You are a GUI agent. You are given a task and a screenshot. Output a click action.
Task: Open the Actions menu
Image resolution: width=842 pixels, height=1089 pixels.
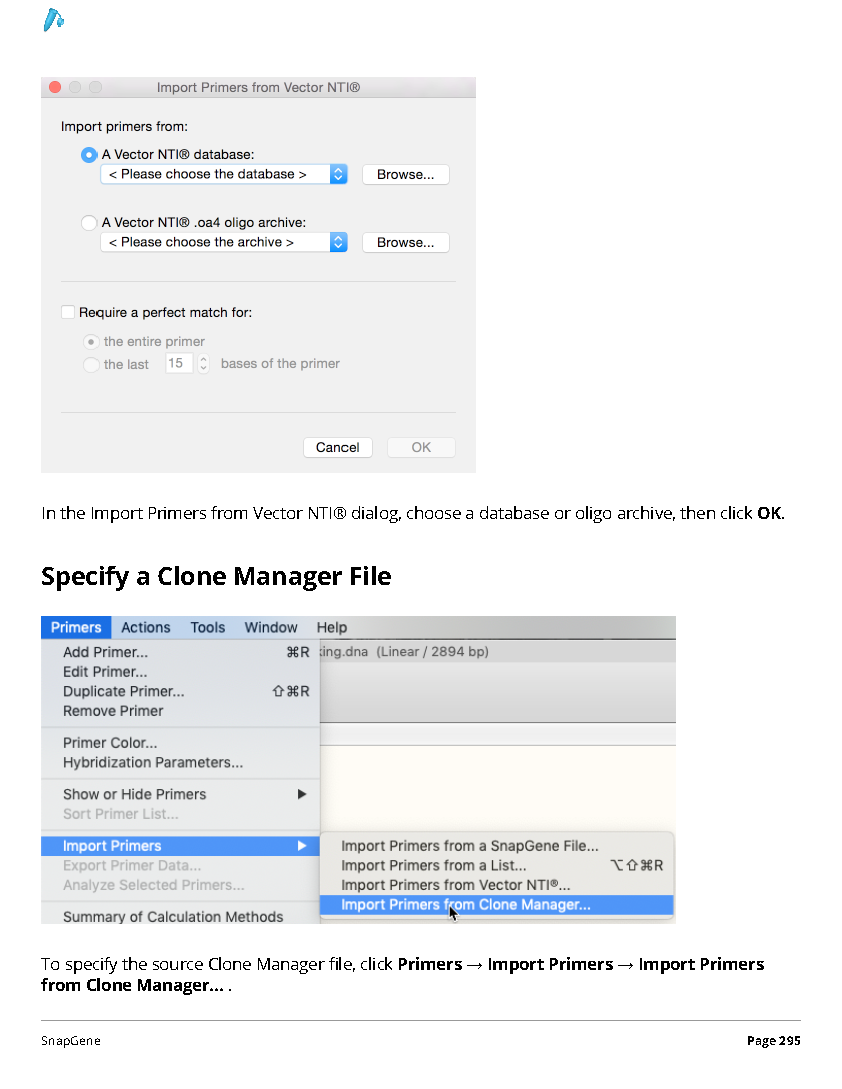(146, 627)
